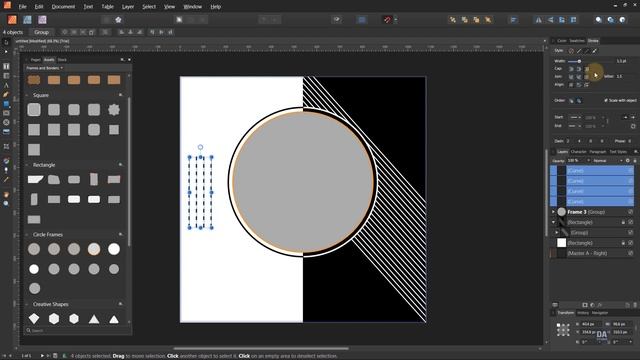Viewport: 640px width, 360px height.
Task: Collapse the Circle Frames asset category
Action: [x=27, y=235]
